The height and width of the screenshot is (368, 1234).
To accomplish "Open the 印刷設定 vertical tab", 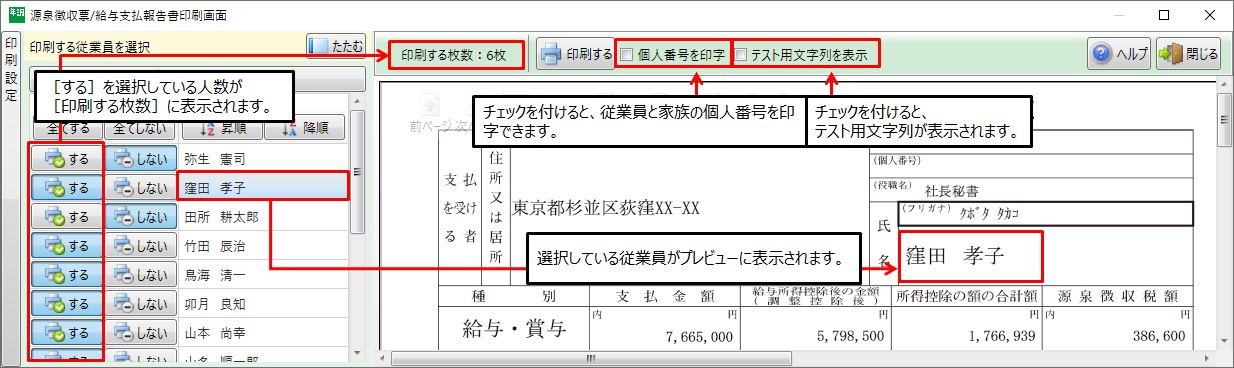I will point(11,70).
